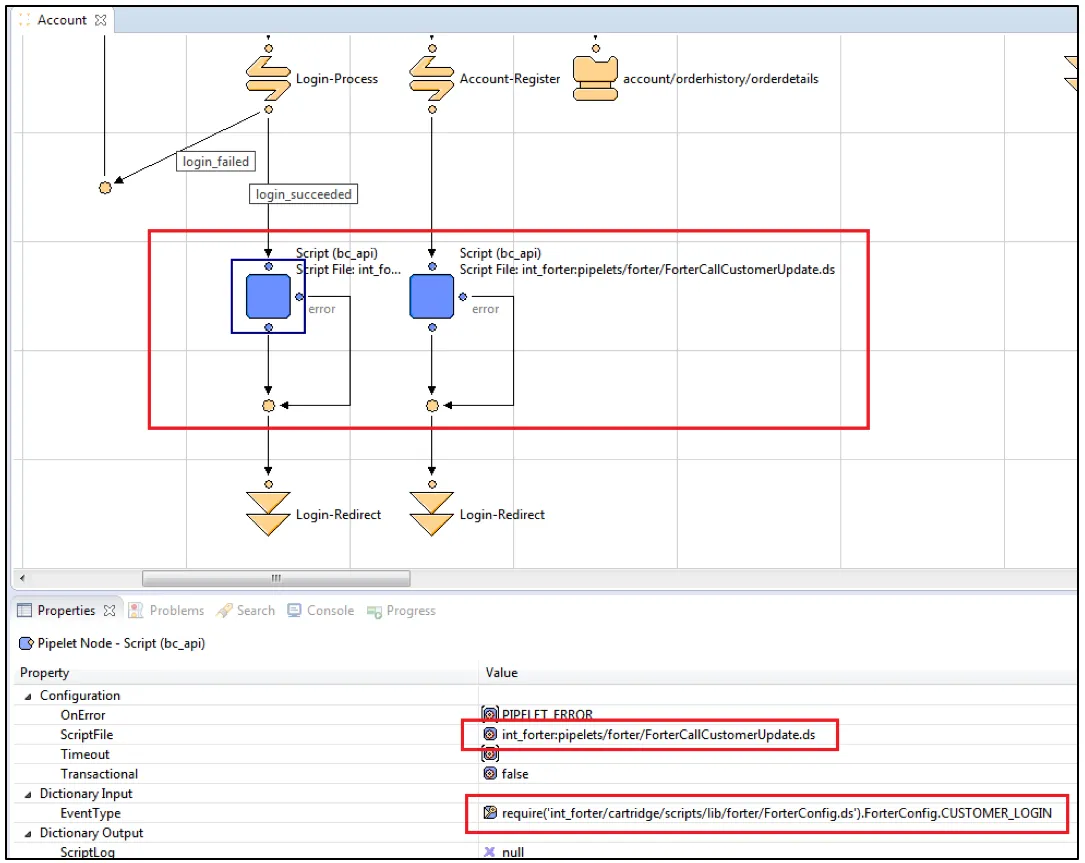Click the Timeout row value icon
Image resolution: width=1085 pixels, height=863 pixels.
pos(490,754)
